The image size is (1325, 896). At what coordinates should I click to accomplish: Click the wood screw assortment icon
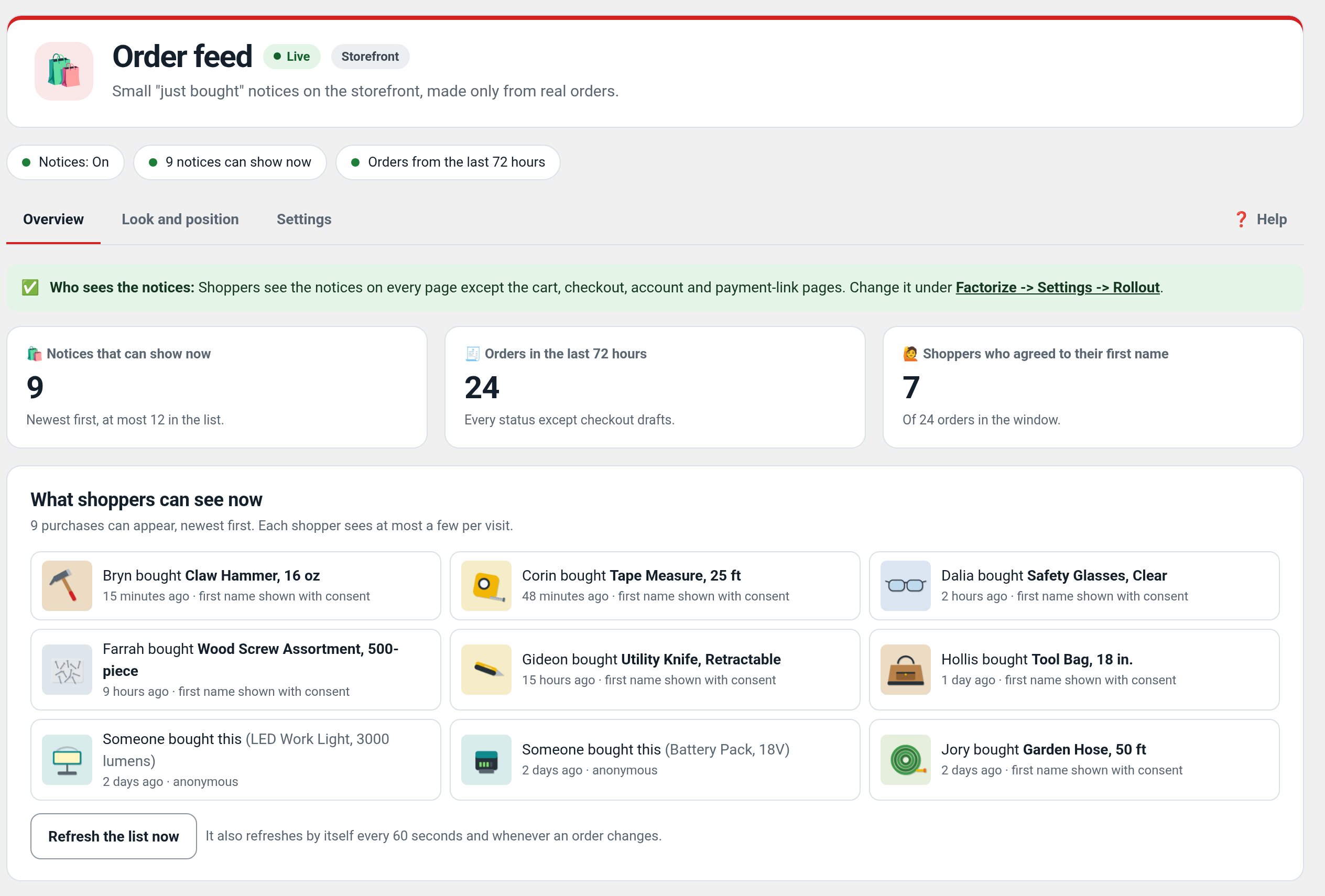pyautogui.click(x=67, y=670)
